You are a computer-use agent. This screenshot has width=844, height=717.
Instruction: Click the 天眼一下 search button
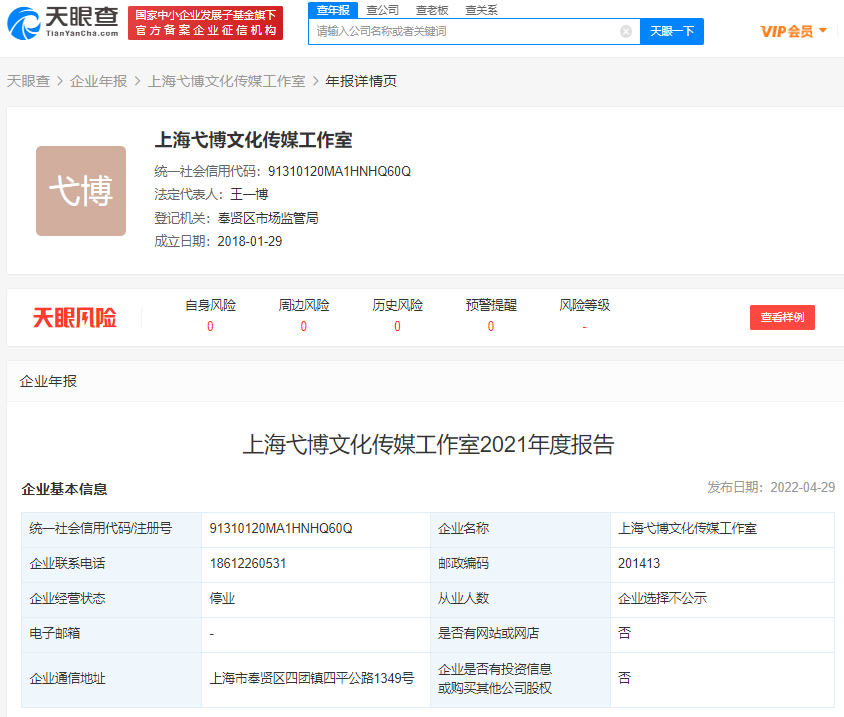pos(671,31)
